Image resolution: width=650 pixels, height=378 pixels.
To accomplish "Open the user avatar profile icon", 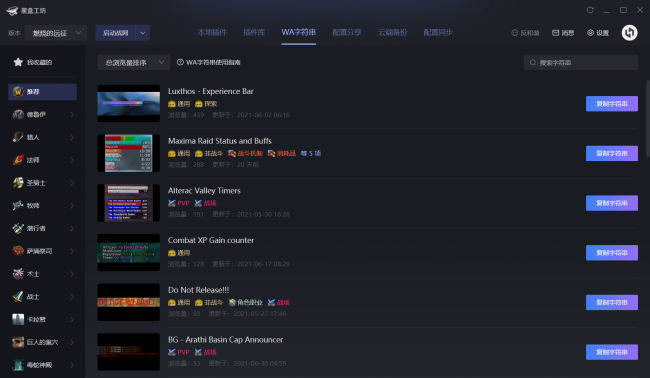I will pos(629,33).
